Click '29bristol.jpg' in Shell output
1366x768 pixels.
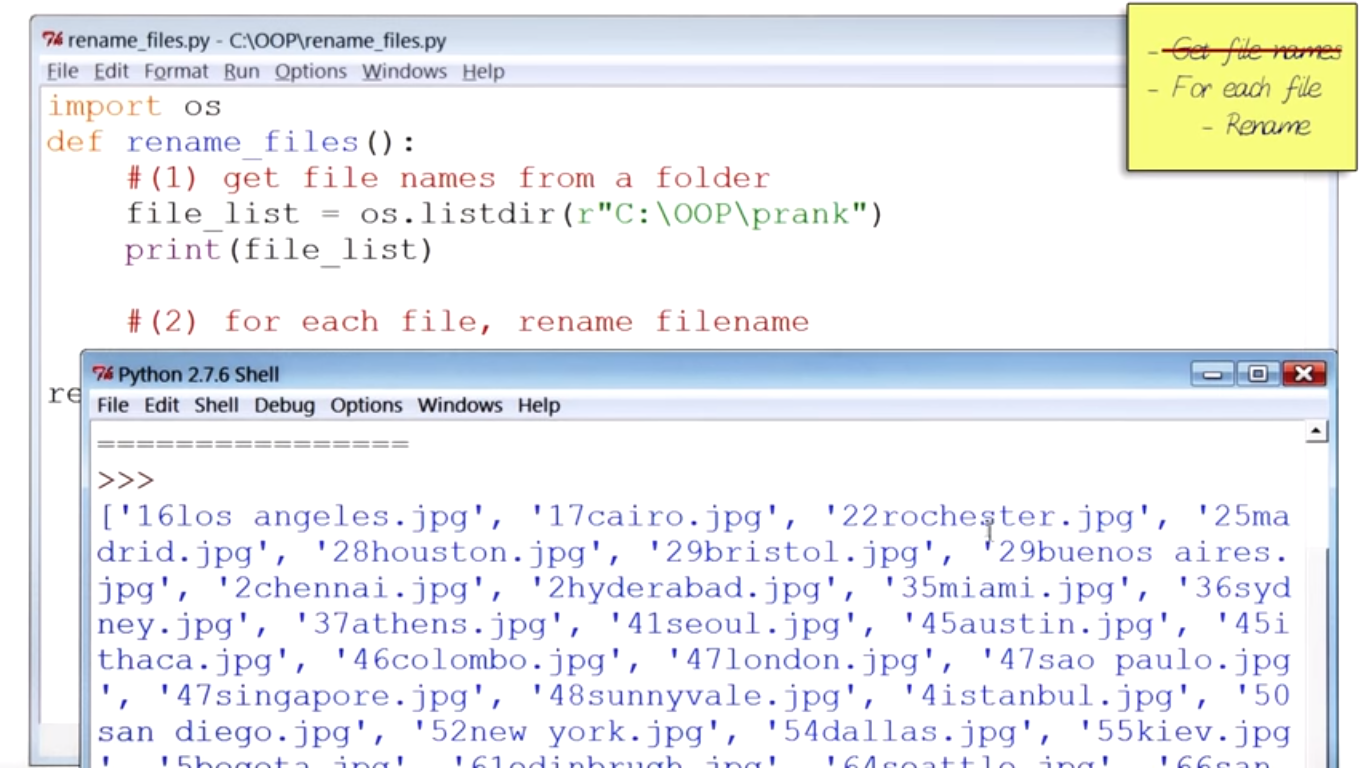tap(793, 553)
